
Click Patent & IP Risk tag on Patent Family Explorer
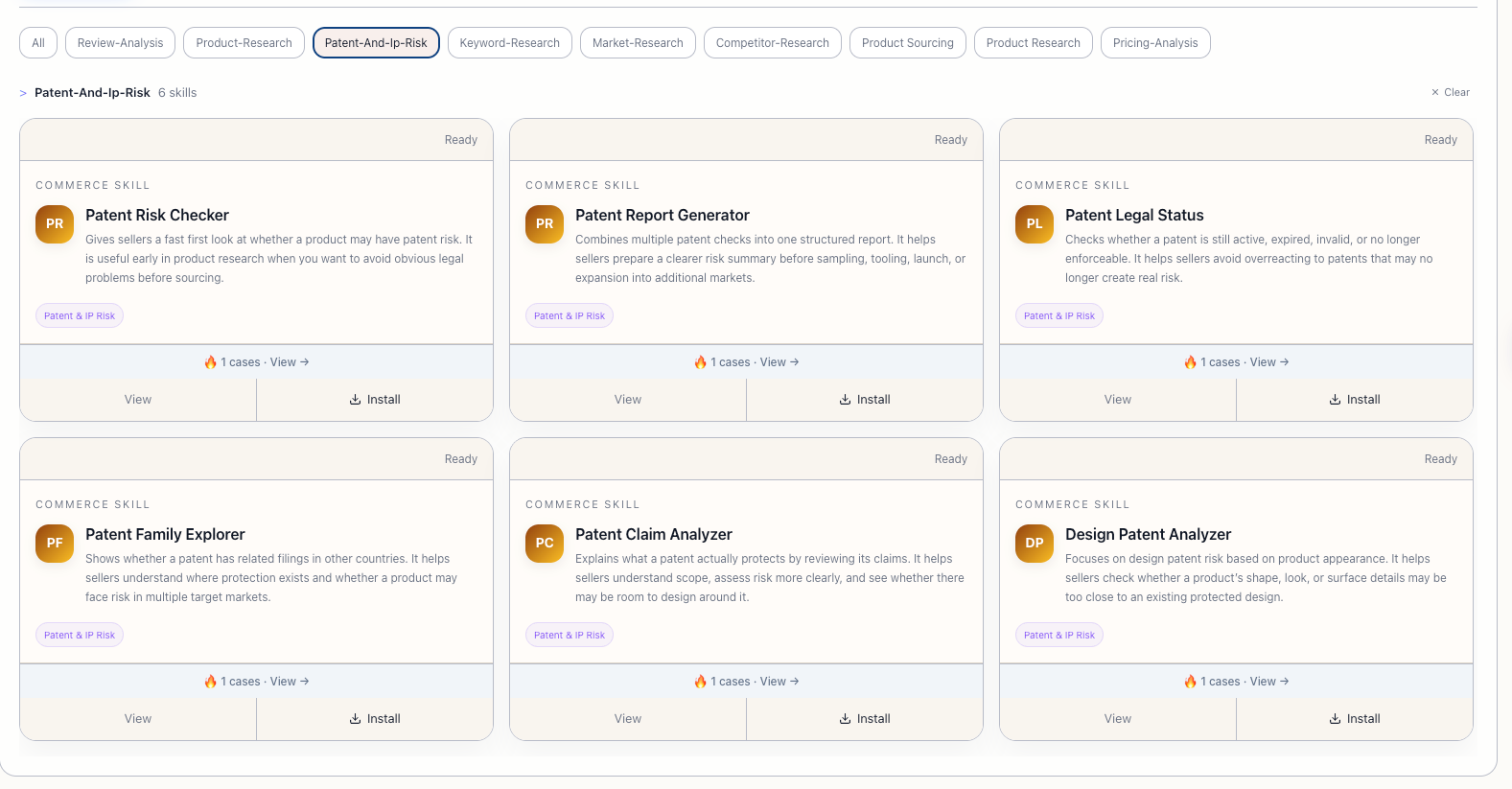click(x=80, y=635)
